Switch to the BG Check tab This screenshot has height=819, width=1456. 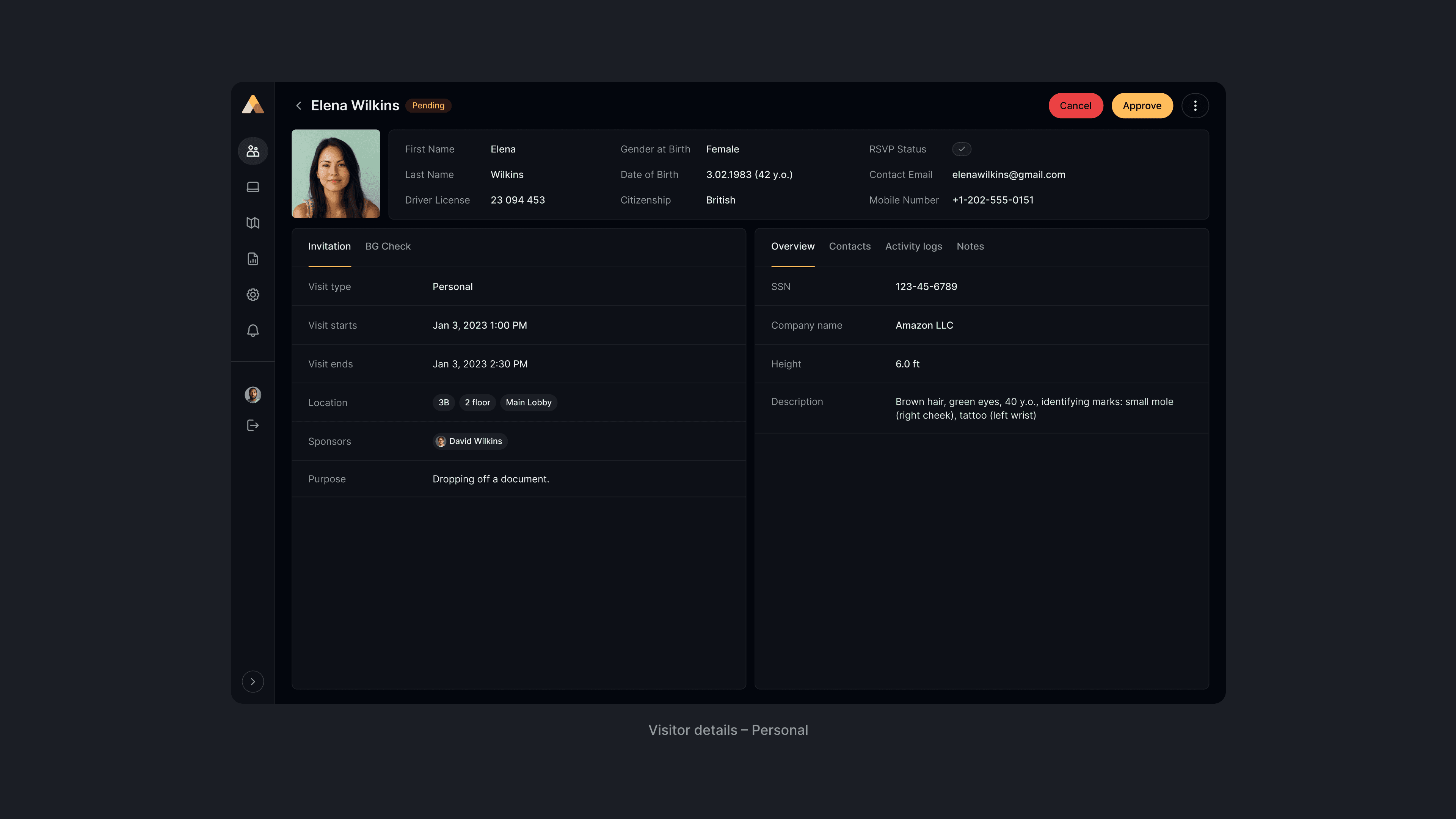(388, 246)
